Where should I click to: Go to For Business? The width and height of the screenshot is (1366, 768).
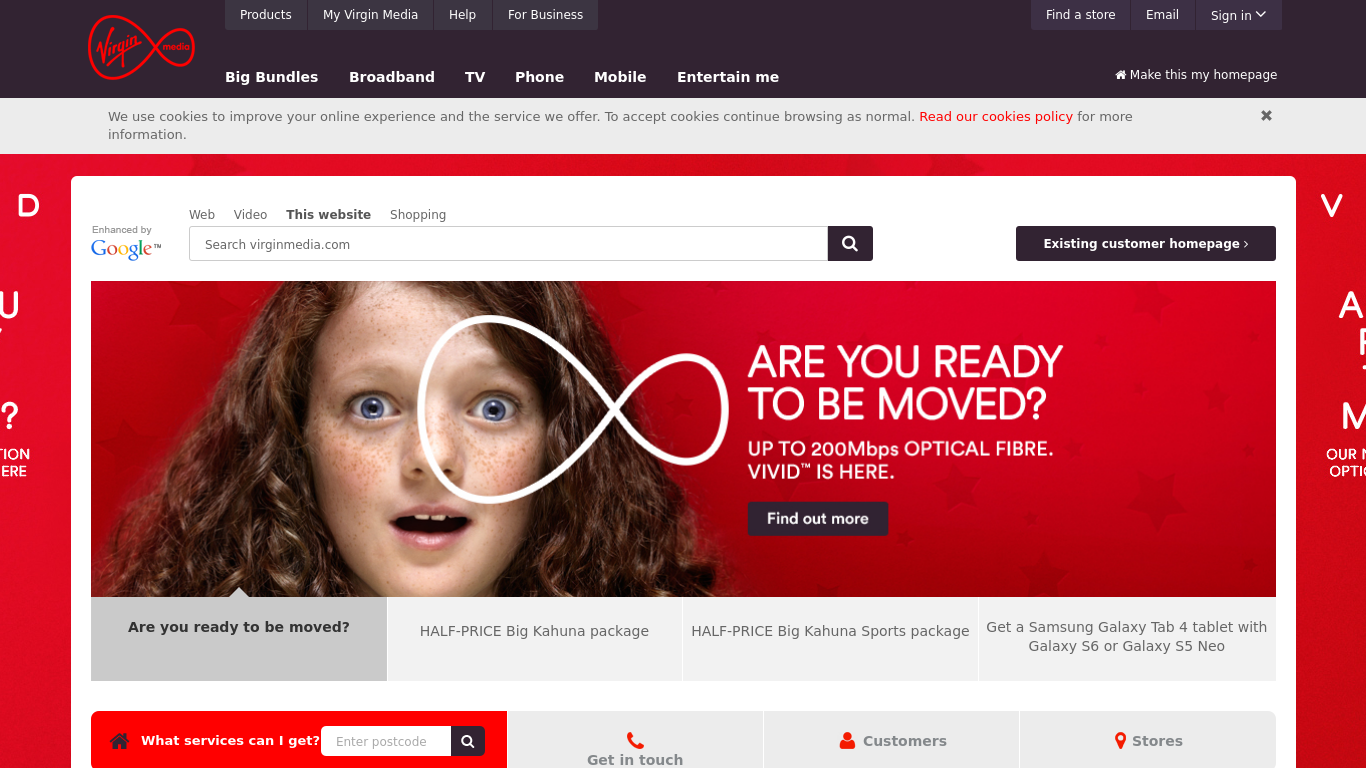[x=545, y=15]
